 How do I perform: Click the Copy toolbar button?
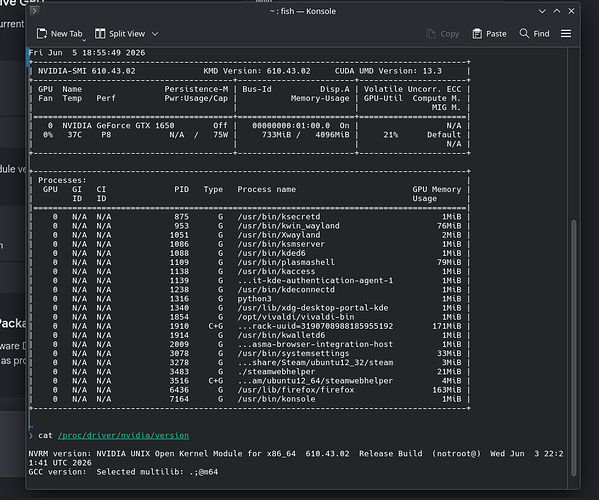pyautogui.click(x=443, y=34)
